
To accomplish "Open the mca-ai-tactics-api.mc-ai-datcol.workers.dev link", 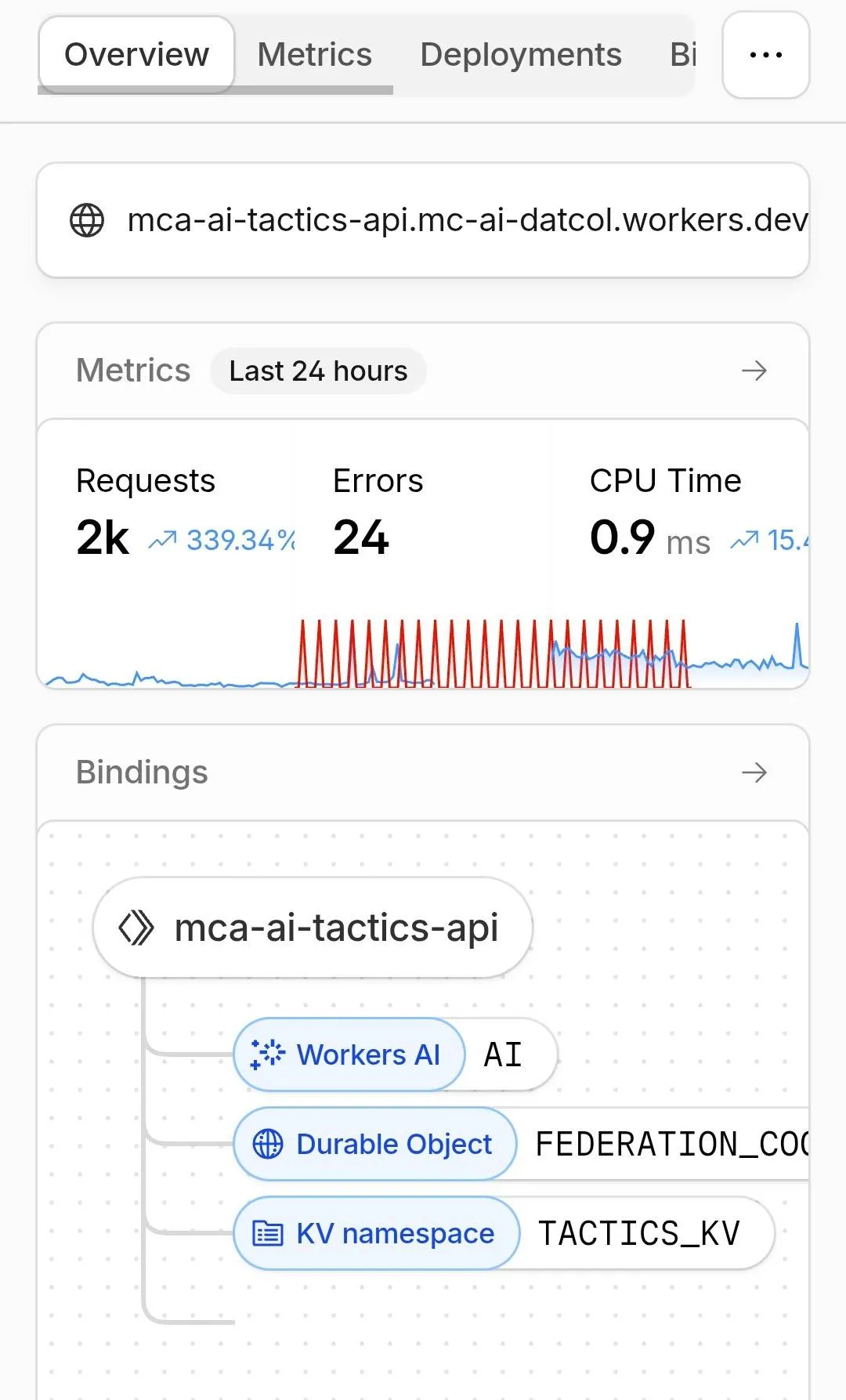I will (x=467, y=220).
